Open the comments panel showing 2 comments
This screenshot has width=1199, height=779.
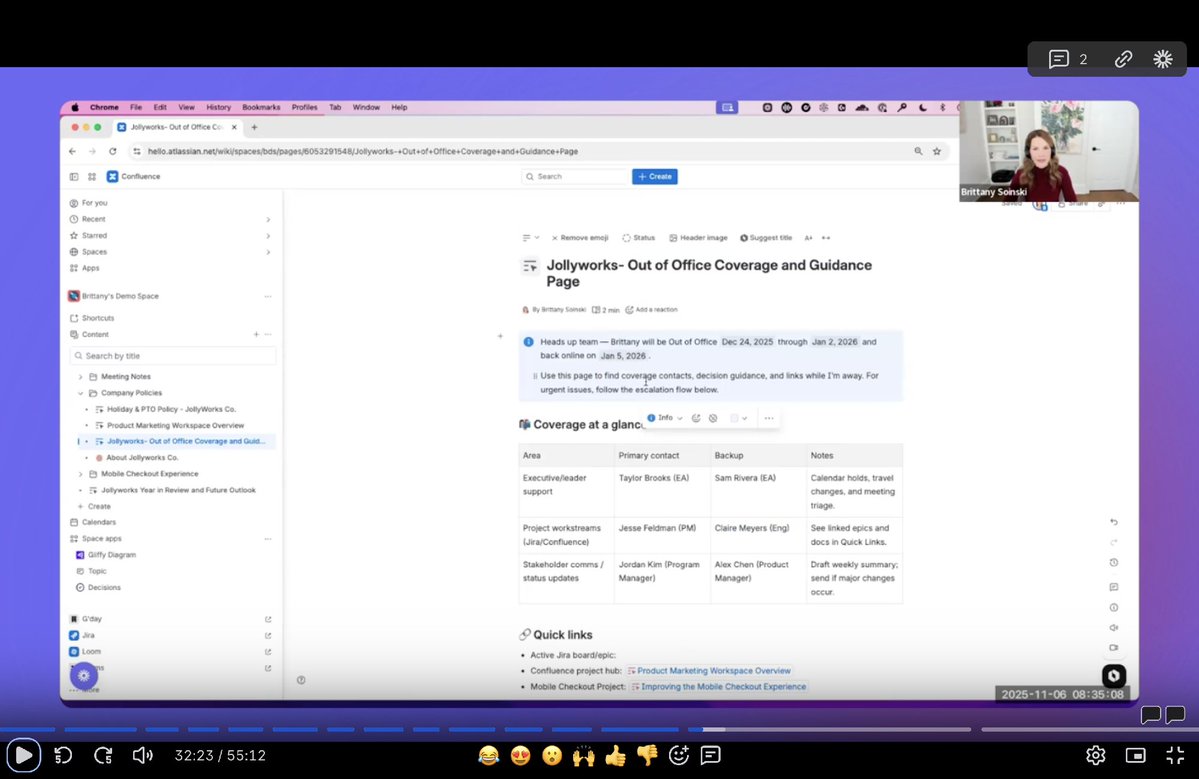point(1067,59)
